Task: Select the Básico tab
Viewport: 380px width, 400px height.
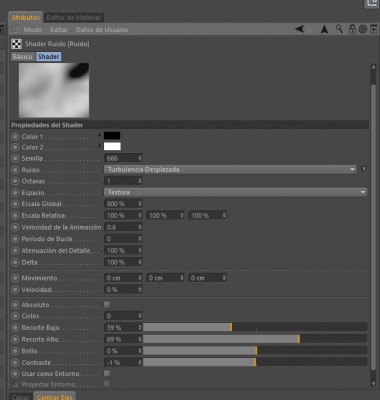Action: point(22,56)
